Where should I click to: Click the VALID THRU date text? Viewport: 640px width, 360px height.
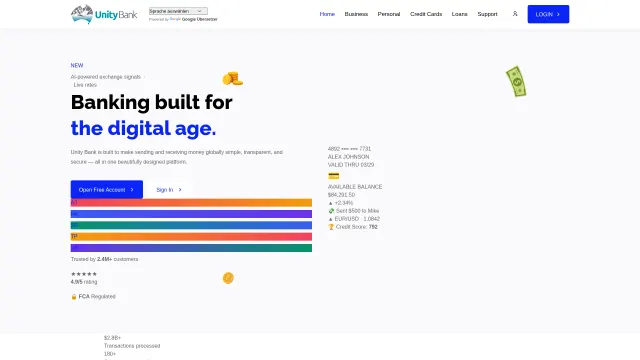click(351, 165)
